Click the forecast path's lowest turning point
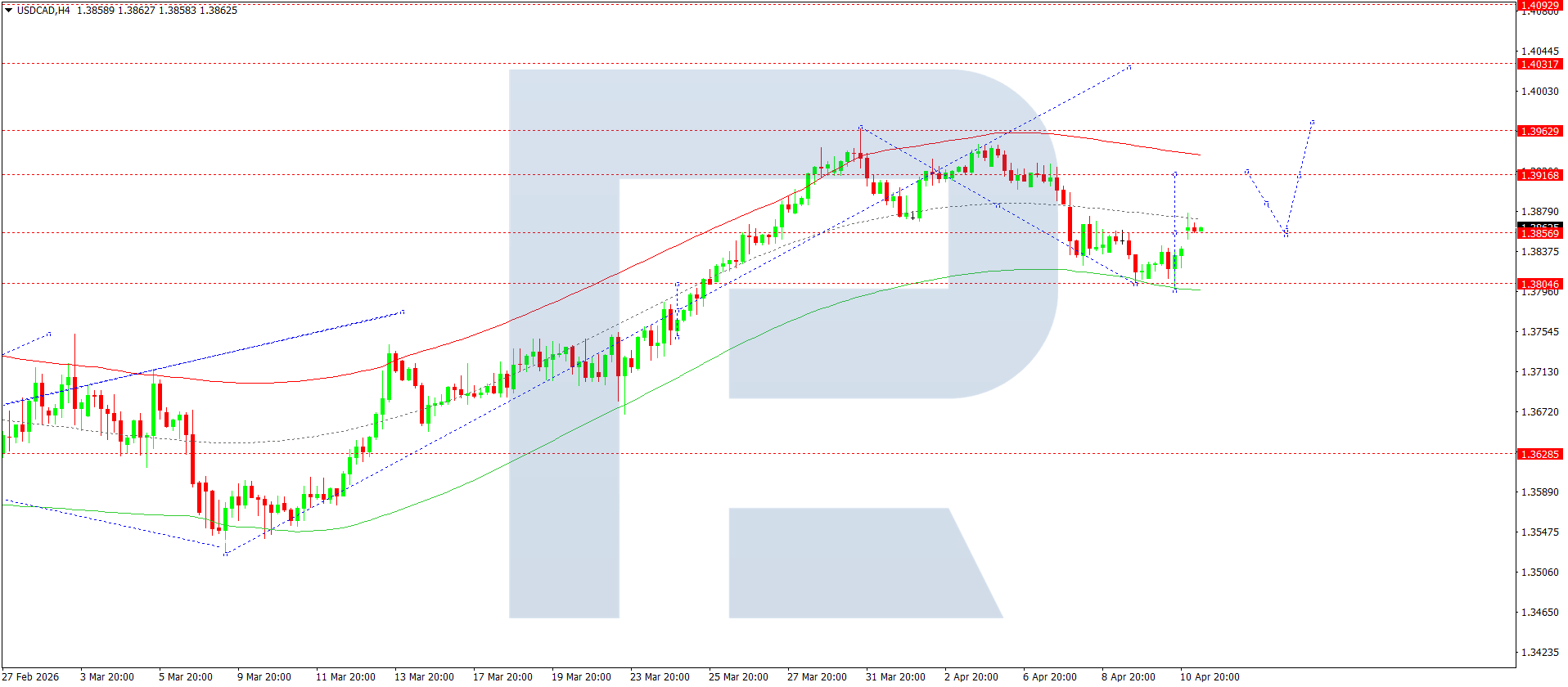Viewport: 1568px width, 687px height. pos(1286,235)
